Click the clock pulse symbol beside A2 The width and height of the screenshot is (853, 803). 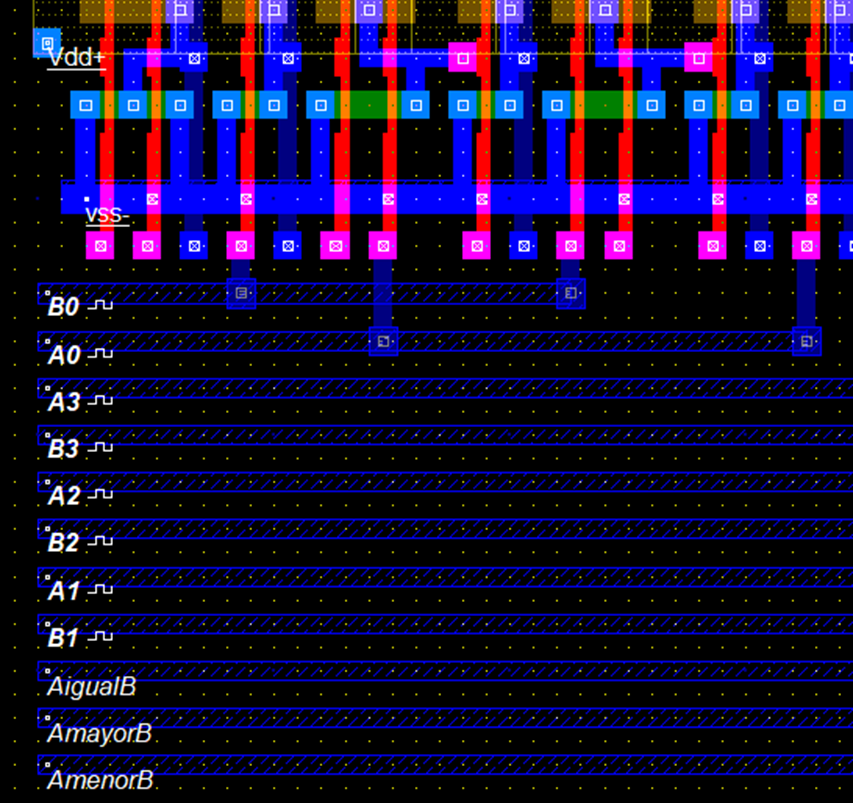pyautogui.click(x=101, y=493)
